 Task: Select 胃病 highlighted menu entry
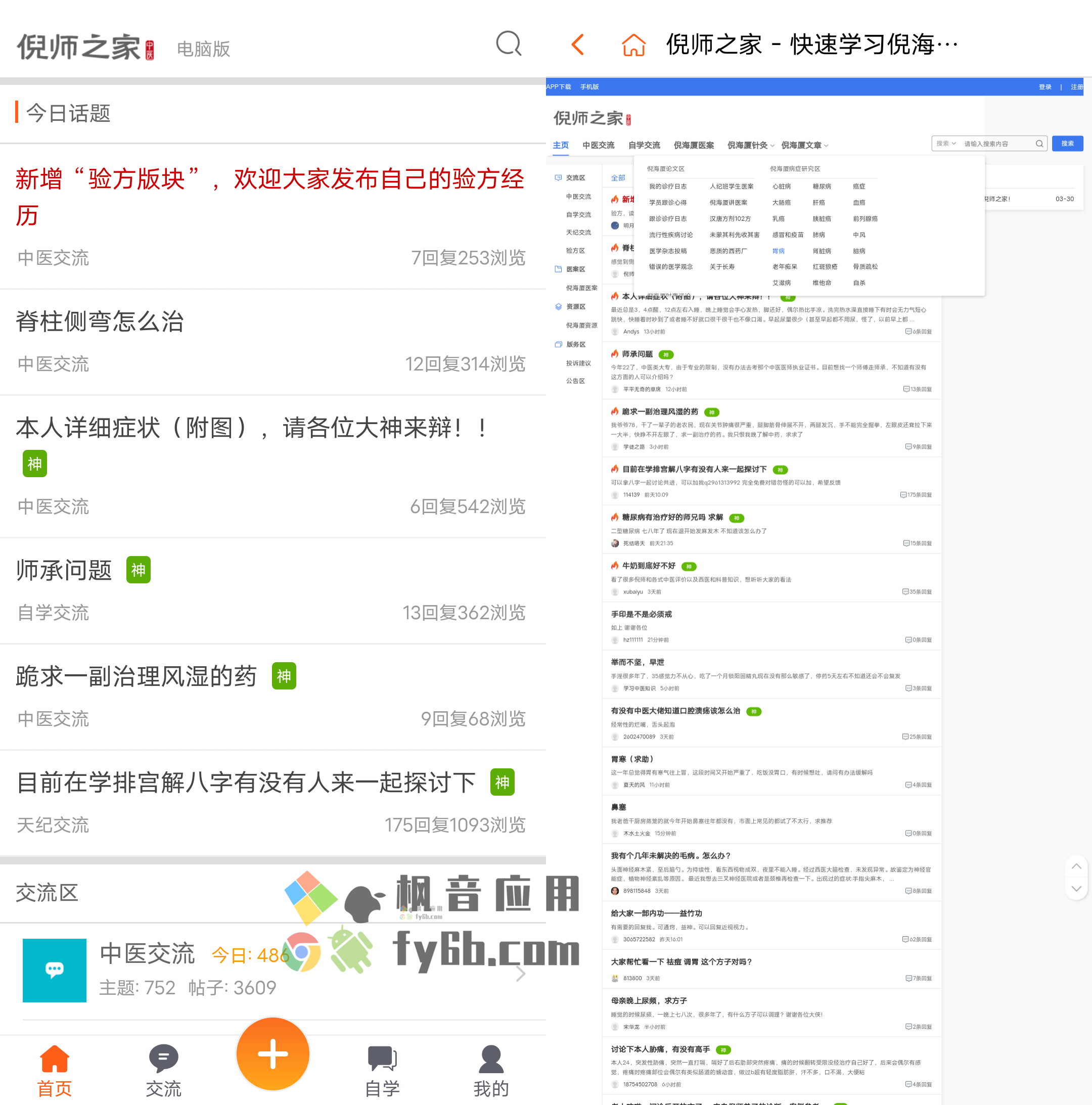[778, 251]
